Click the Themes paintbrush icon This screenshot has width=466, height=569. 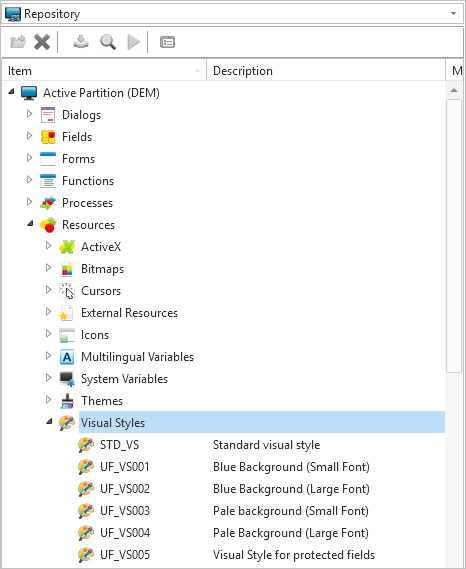click(67, 401)
